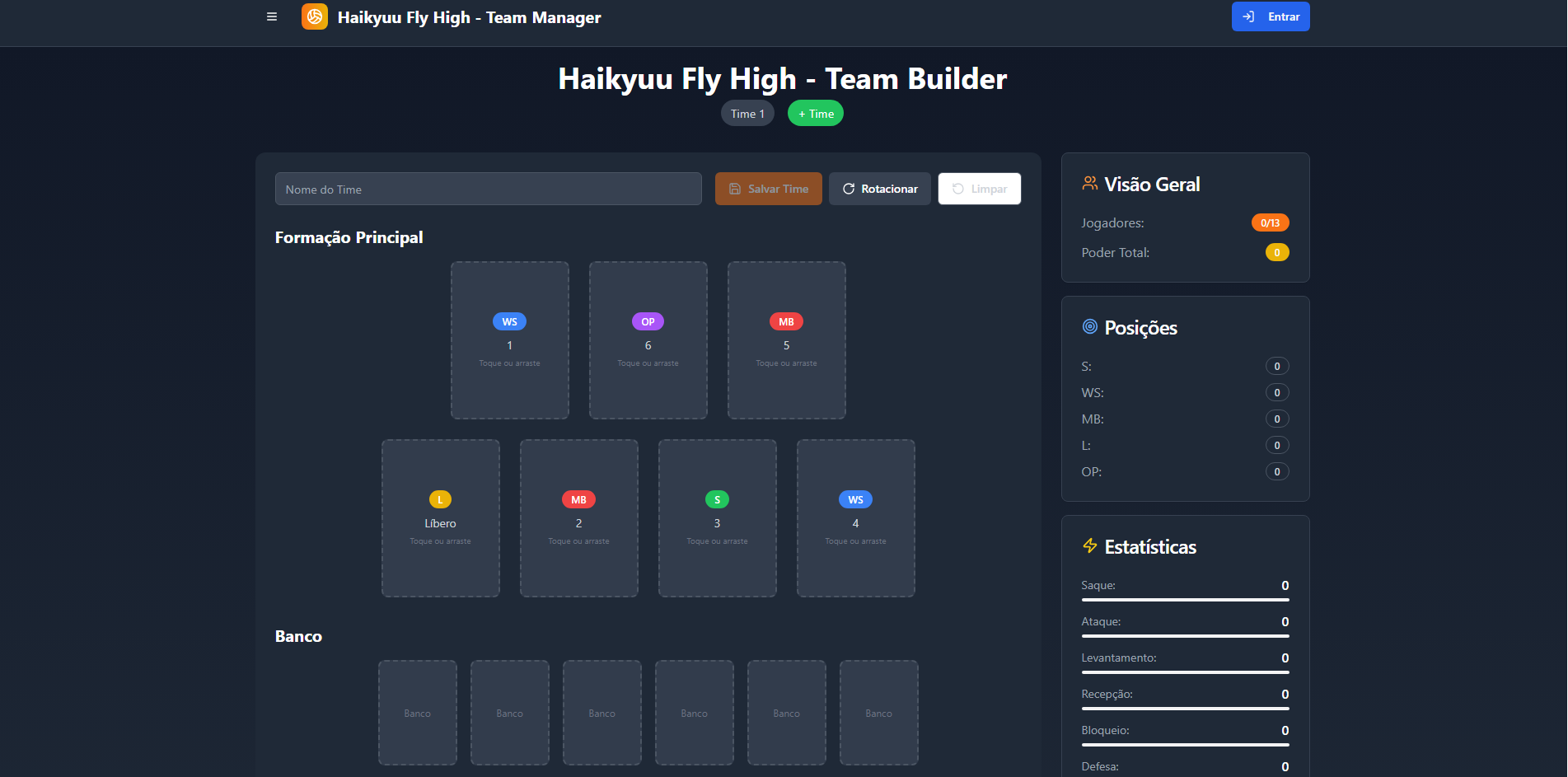Click the last Banco slot
The width and height of the screenshot is (1568, 777).
879,713
